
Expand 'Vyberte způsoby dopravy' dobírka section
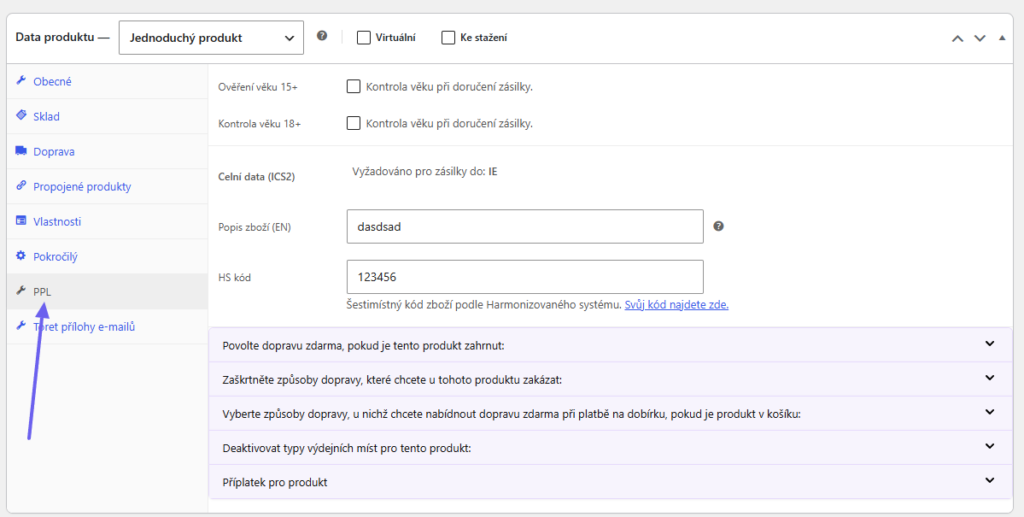coord(609,413)
